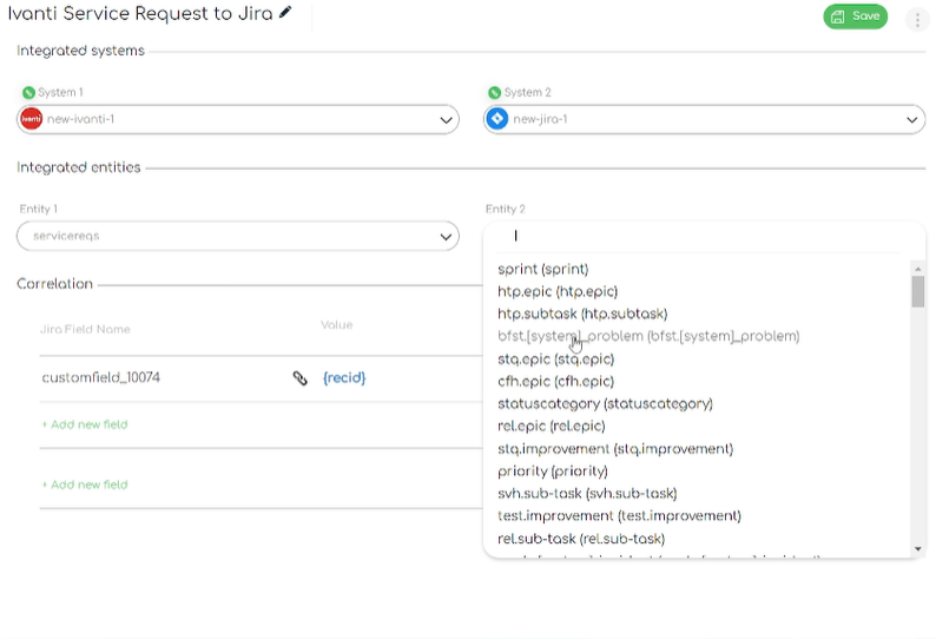Open the Entity 1 servicereqs dropdown
Screen dimensions: 936x639
click(x=446, y=236)
